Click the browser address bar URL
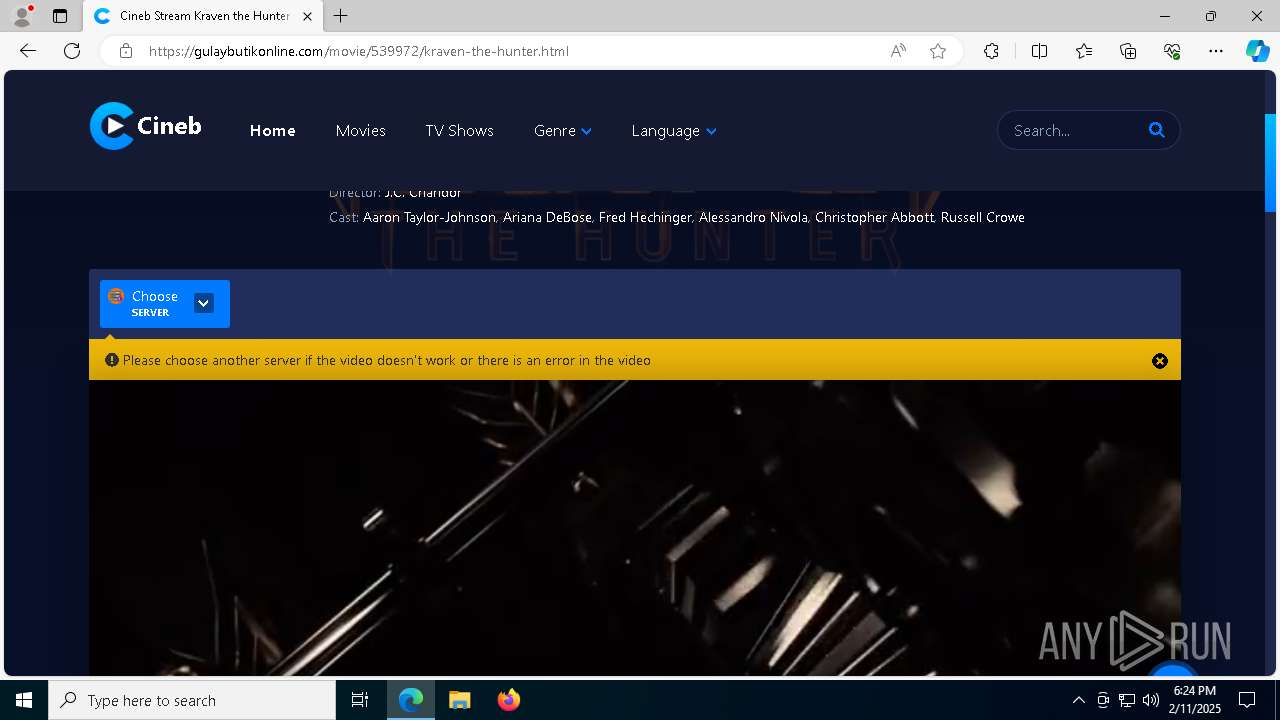Viewport: 1280px width, 720px height. pyautogui.click(x=359, y=51)
